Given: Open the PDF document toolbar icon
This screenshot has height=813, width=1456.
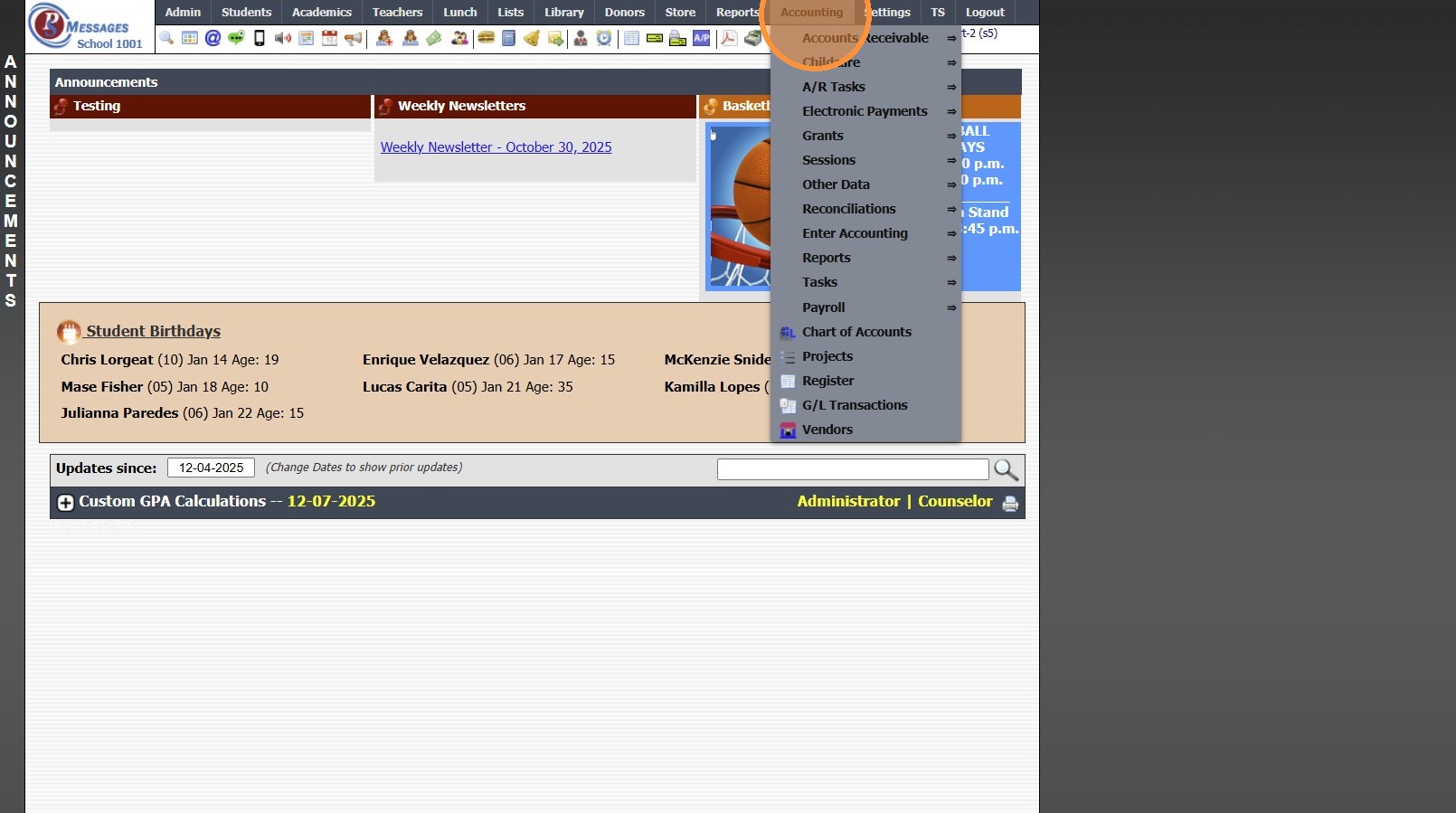Looking at the screenshot, I should 729,38.
